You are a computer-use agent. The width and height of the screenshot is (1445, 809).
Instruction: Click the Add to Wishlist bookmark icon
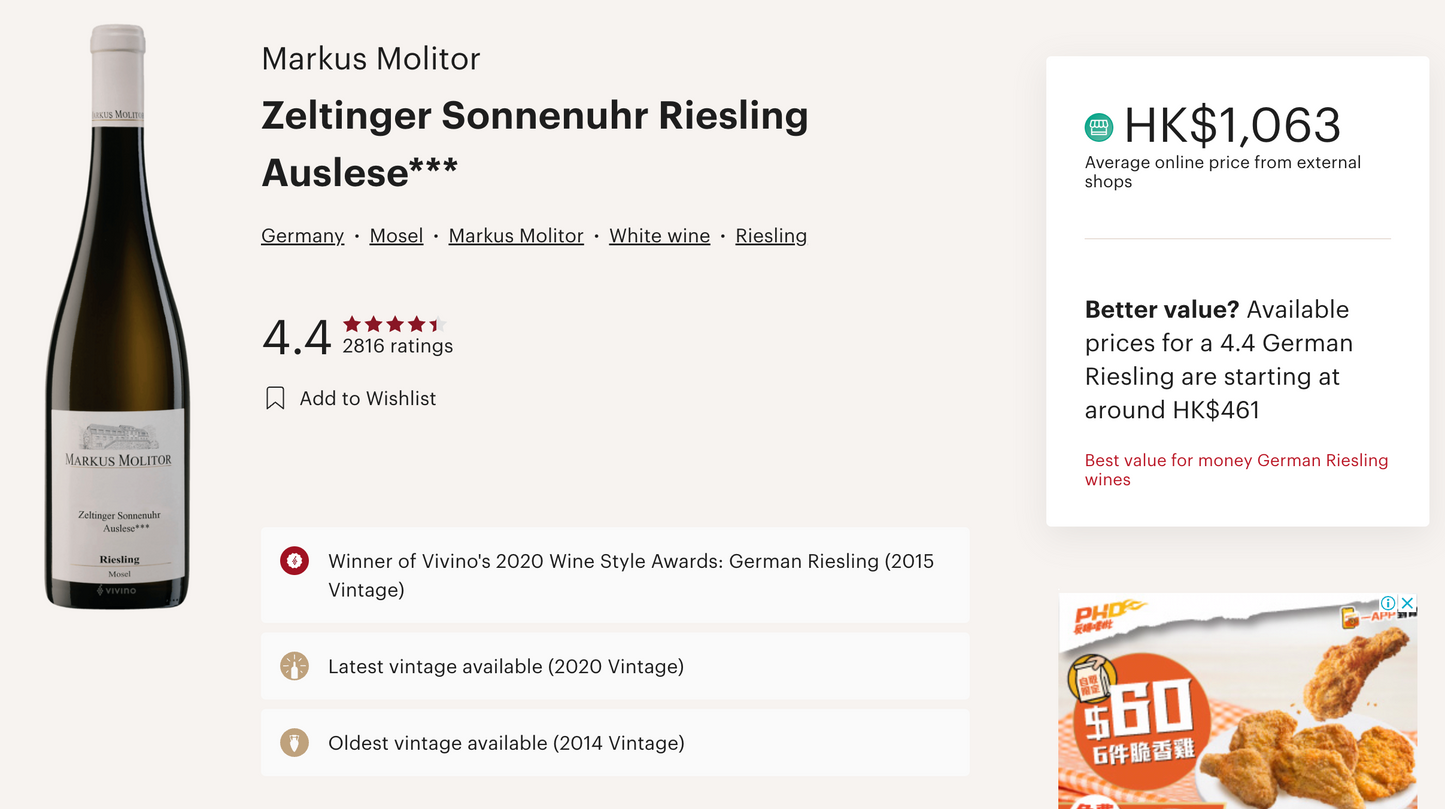pyautogui.click(x=275, y=398)
